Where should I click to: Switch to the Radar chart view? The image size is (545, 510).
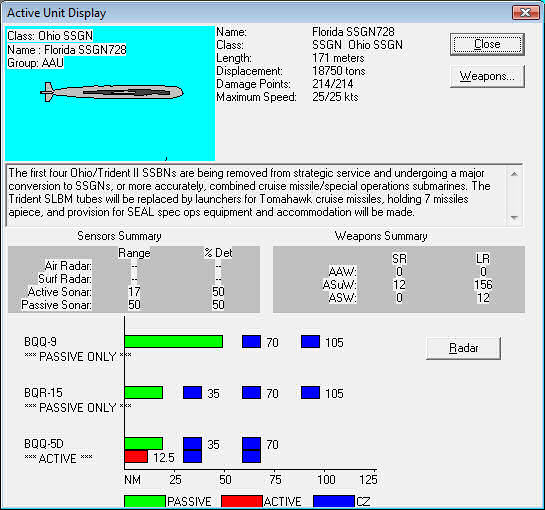click(463, 348)
